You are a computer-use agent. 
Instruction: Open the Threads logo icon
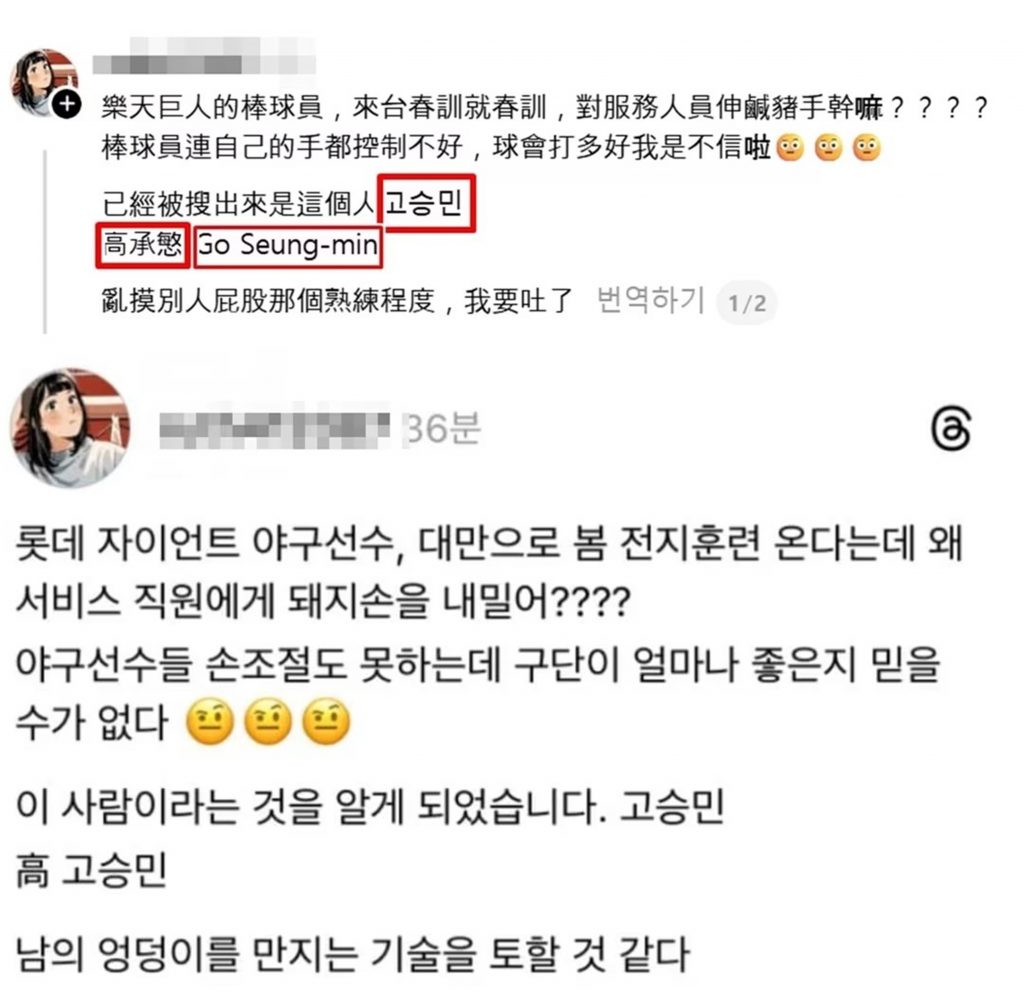tap(951, 429)
